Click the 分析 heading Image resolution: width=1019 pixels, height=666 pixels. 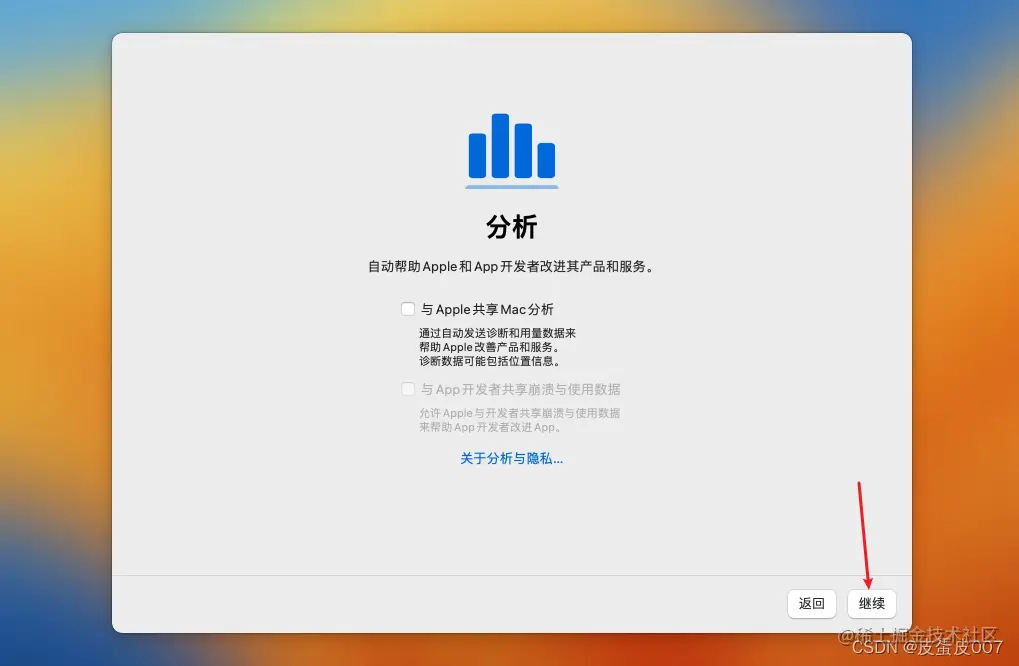pos(511,227)
